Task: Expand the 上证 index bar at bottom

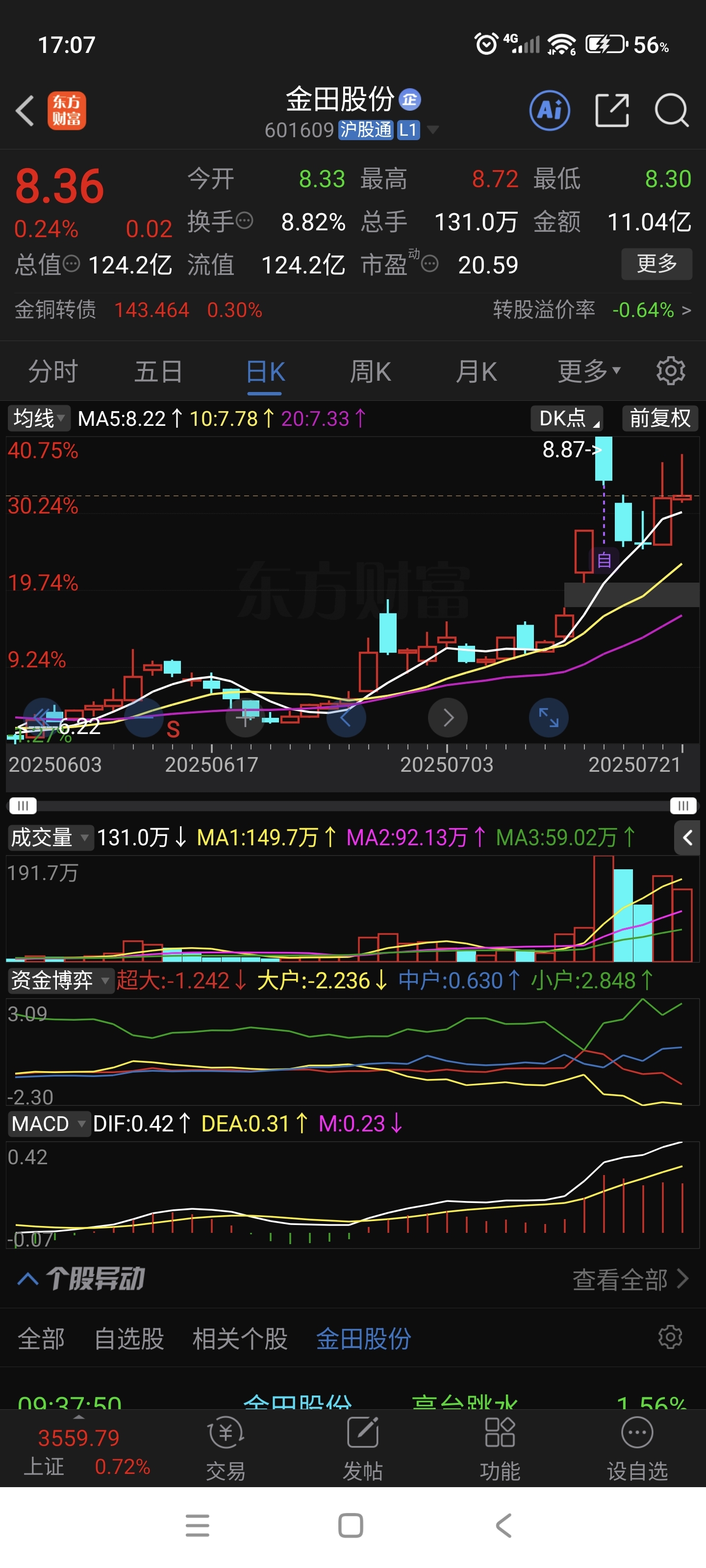Action: [78, 1418]
